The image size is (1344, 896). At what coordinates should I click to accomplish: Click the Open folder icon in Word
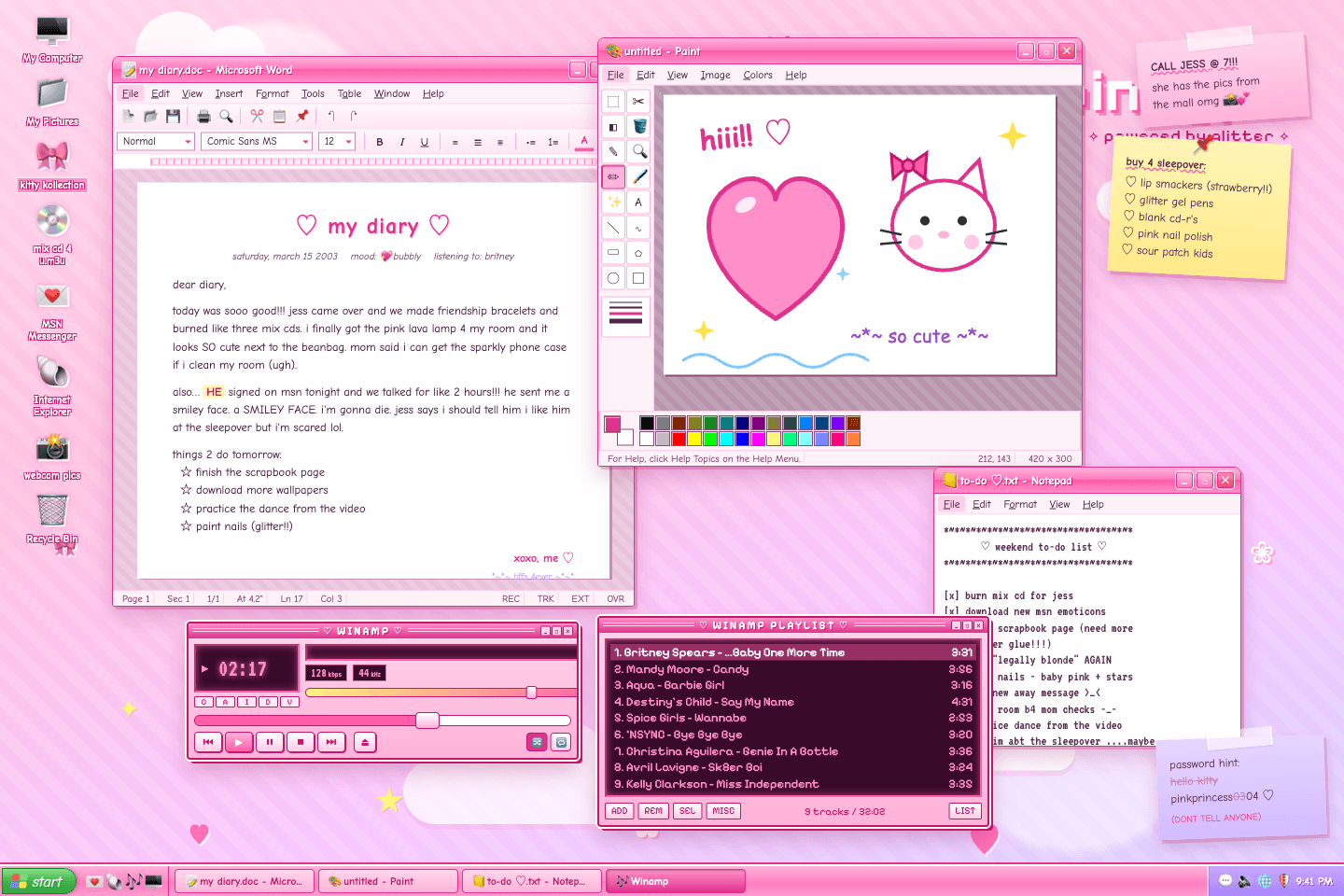150,116
